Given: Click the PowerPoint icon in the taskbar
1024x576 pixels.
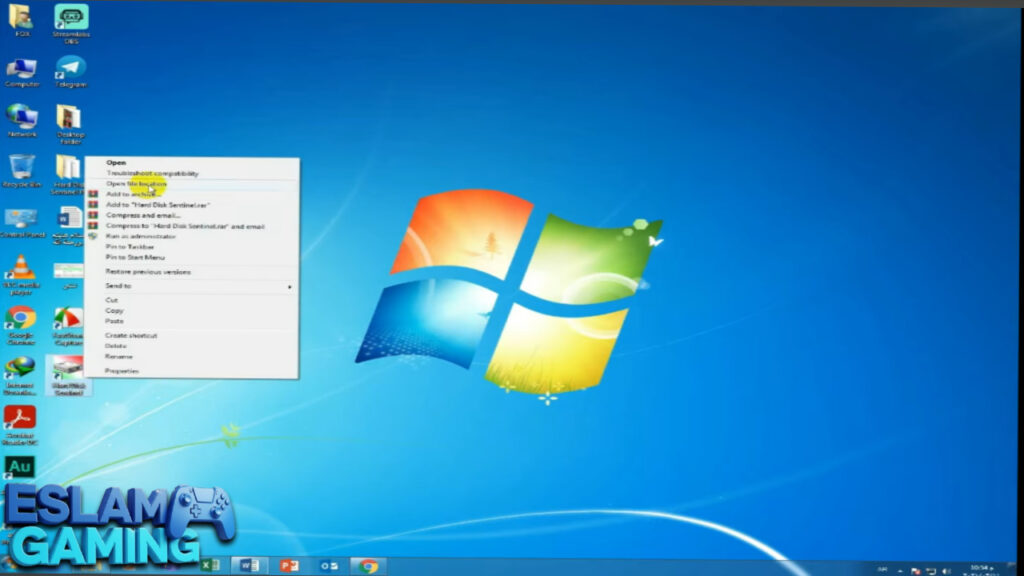Looking at the screenshot, I should coord(289,566).
